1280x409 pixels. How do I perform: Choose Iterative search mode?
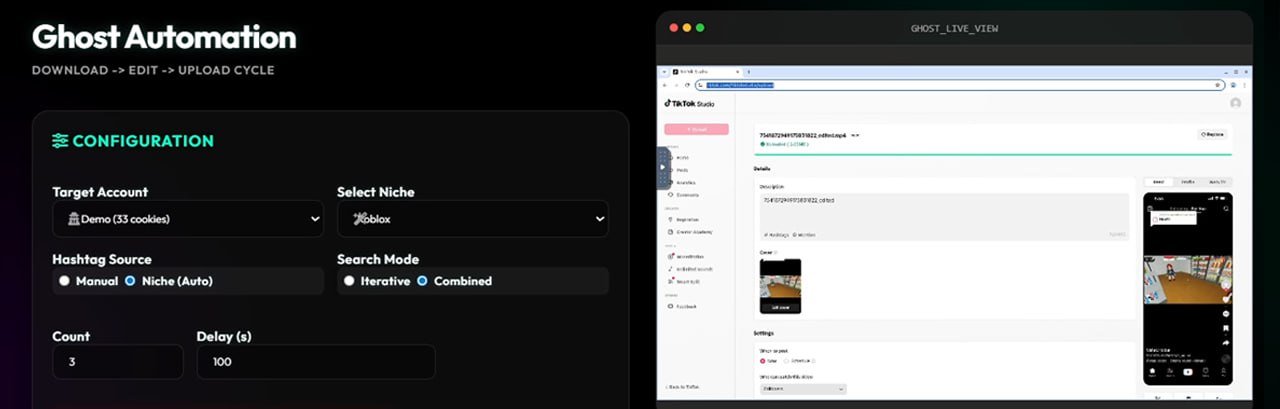tap(349, 281)
